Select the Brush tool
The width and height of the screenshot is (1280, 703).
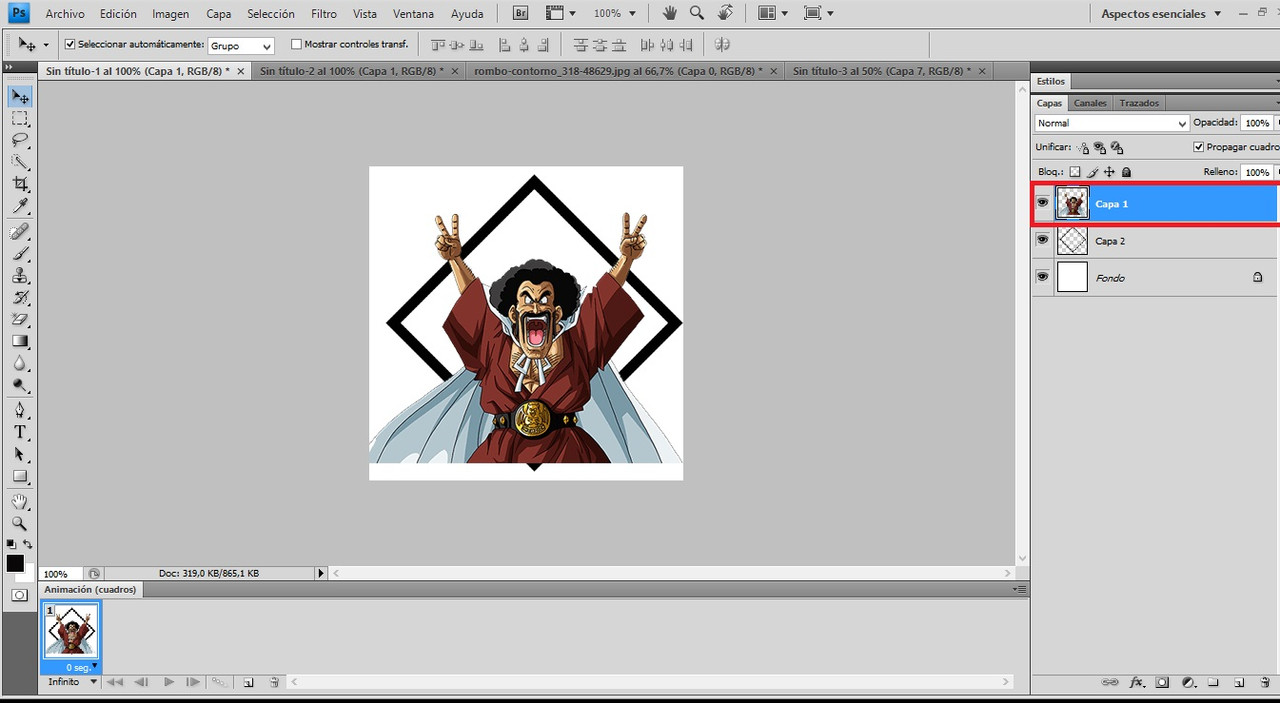click(x=20, y=254)
